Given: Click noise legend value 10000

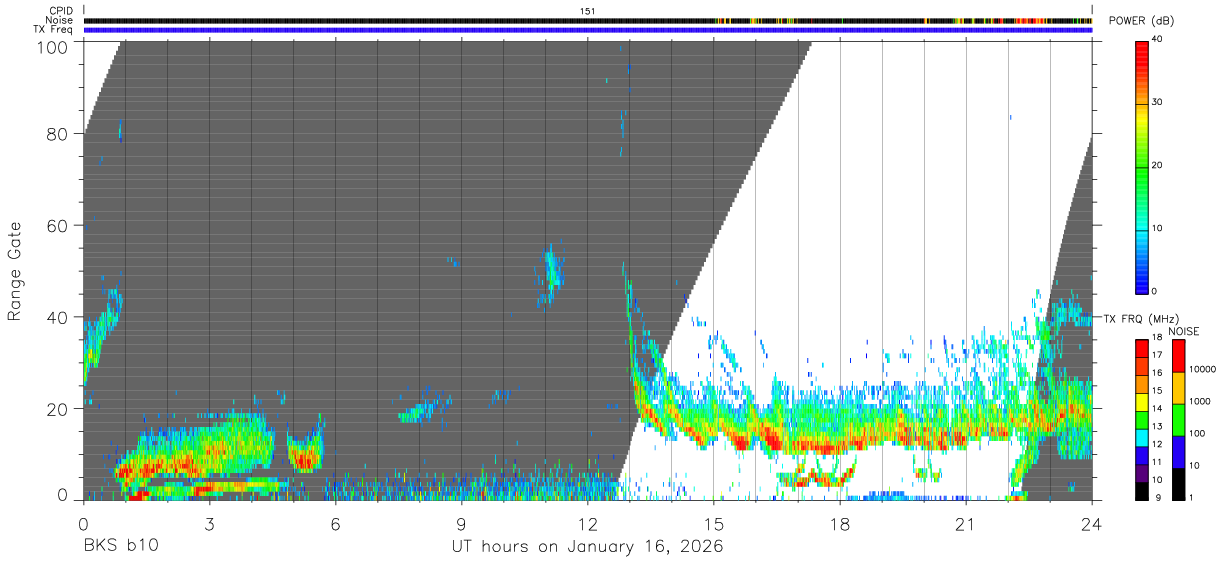Looking at the screenshot, I should pyautogui.click(x=1202, y=370).
